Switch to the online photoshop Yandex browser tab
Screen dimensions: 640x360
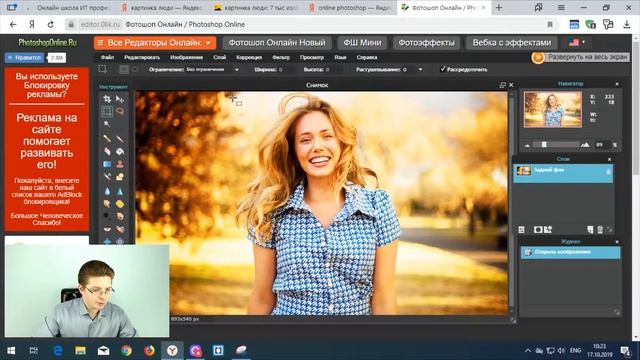tap(350, 8)
